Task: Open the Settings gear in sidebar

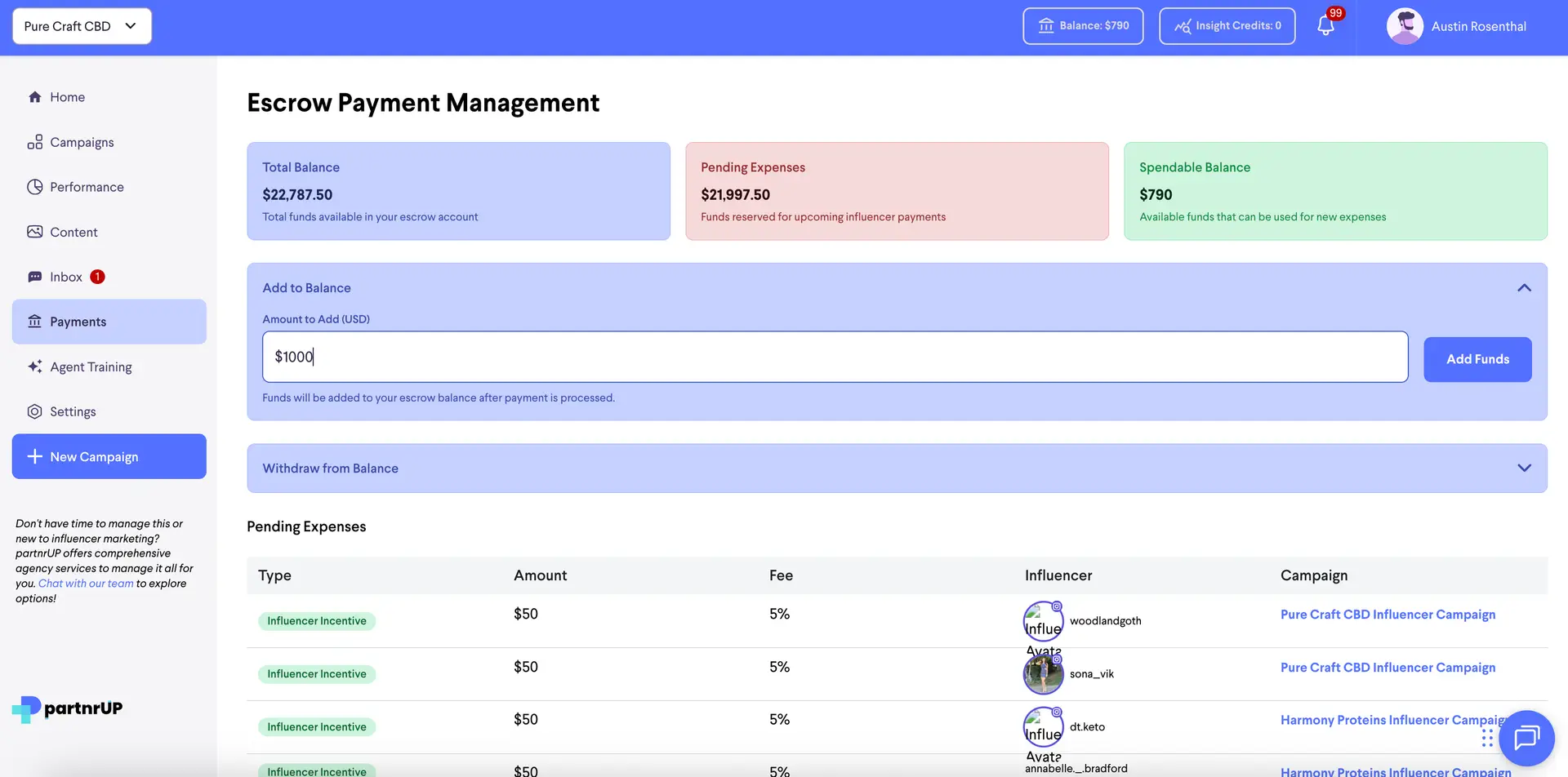Action: [x=34, y=411]
